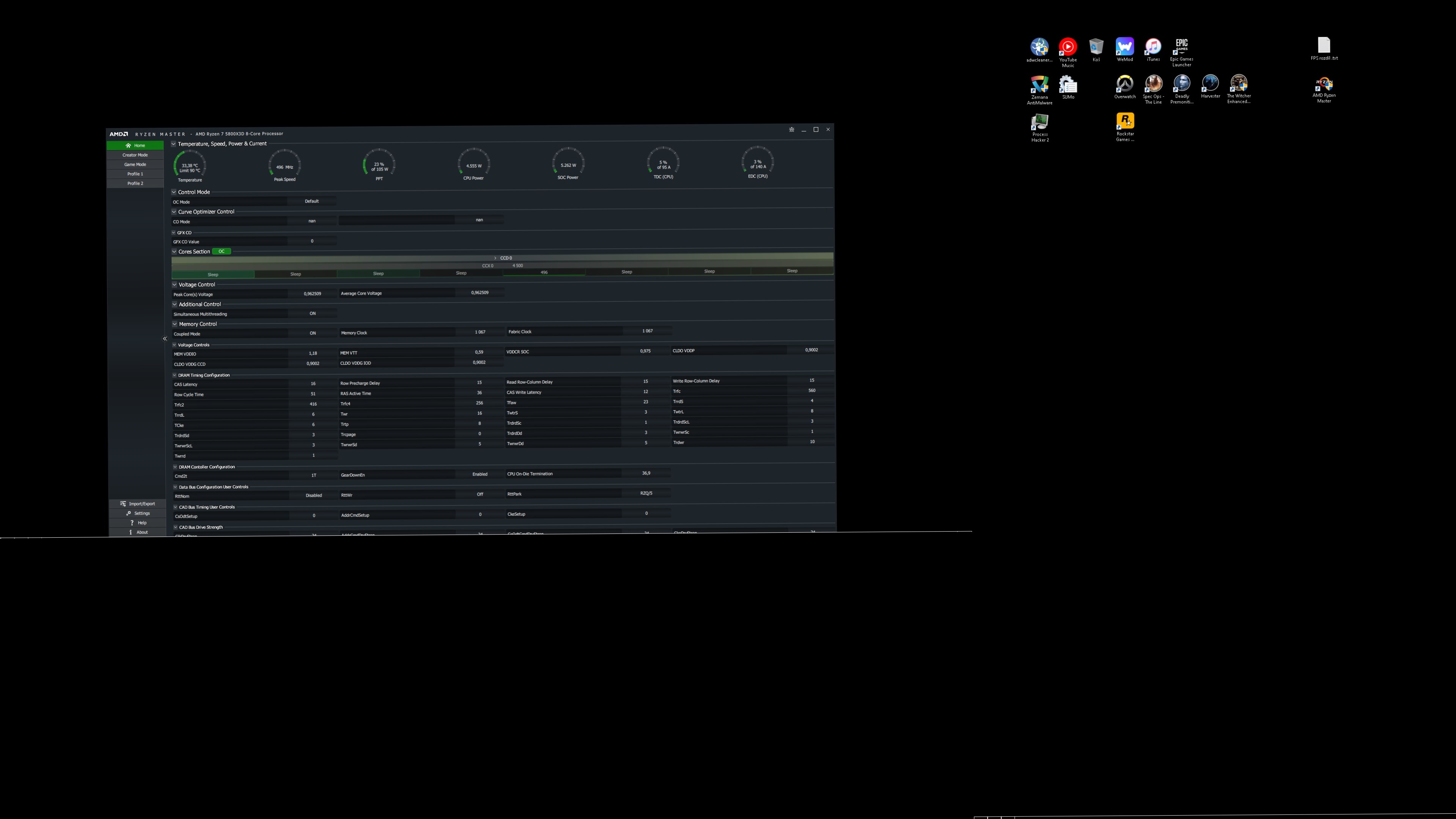This screenshot has height=819, width=1456.
Task: Toggle the green OC badge in Cores Section
Action: click(222, 251)
